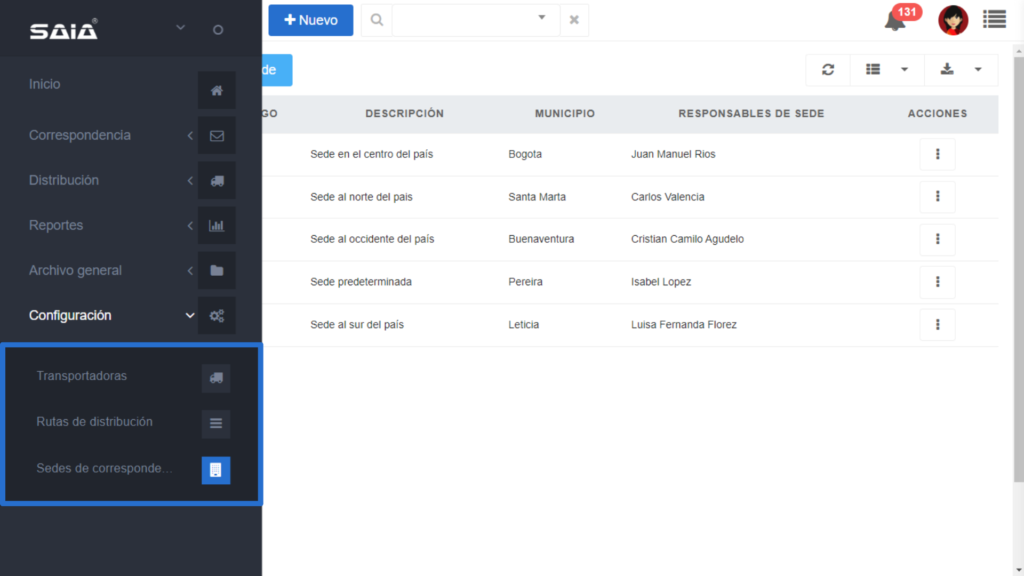Select Transportadoras in the sidebar

coord(82,376)
